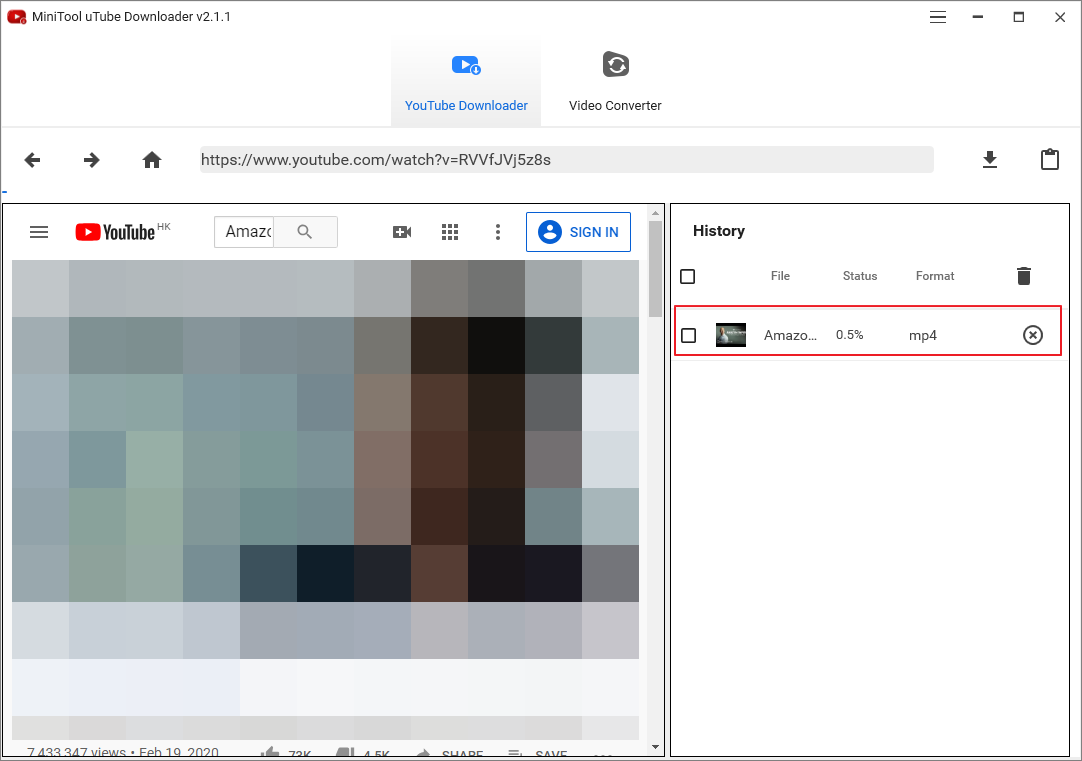Open the hamburger main menu in title bar

pos(938,17)
